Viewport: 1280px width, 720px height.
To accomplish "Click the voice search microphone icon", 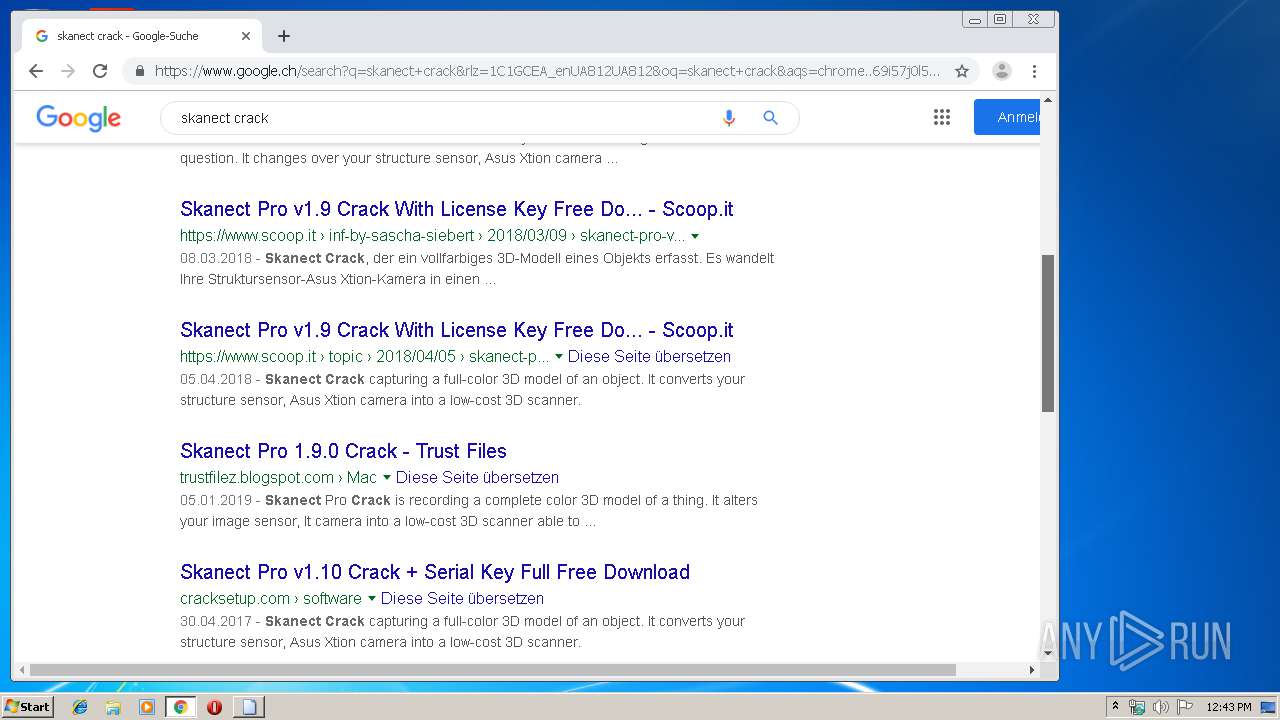I will 729,118.
